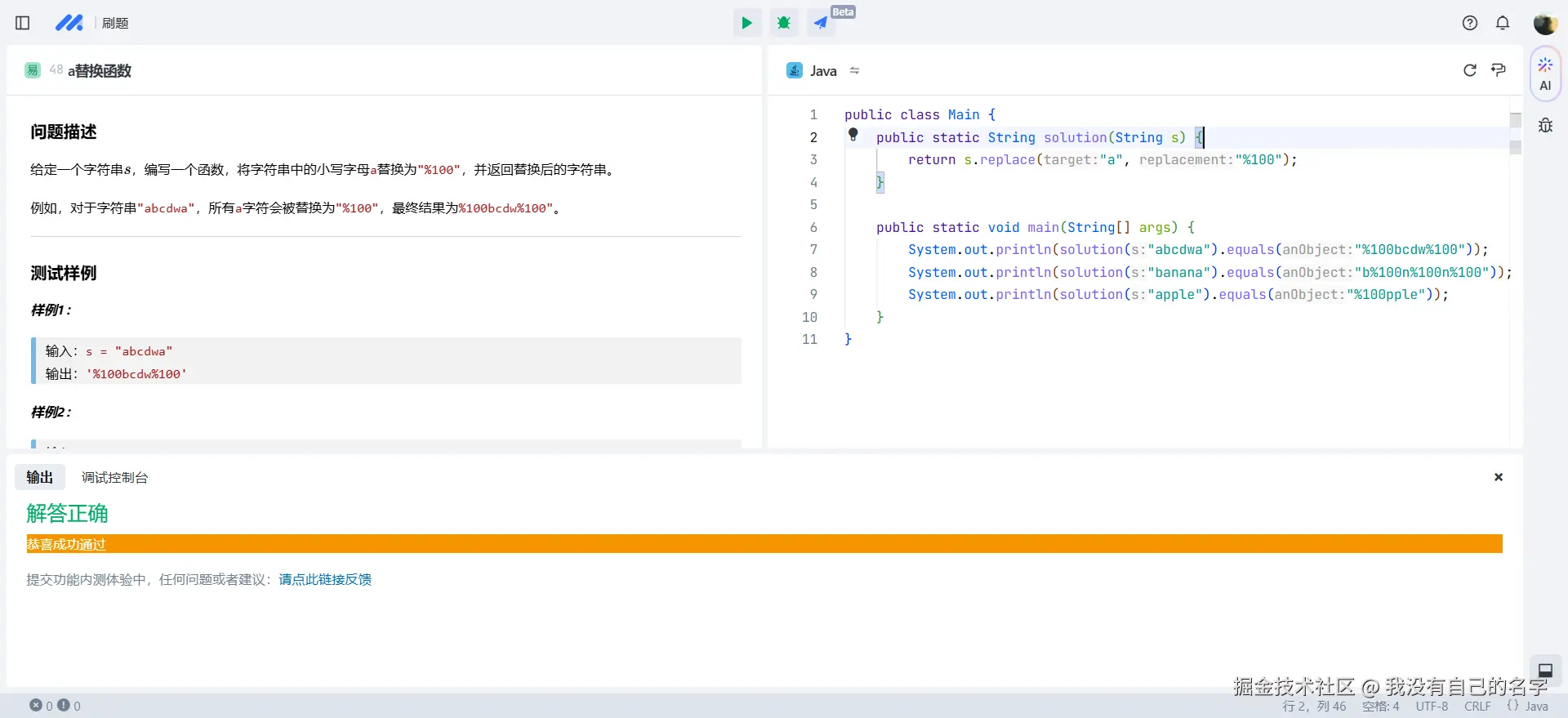Click the MarsCode logo icon
Viewport: 1568px width, 718px height.
click(x=69, y=23)
